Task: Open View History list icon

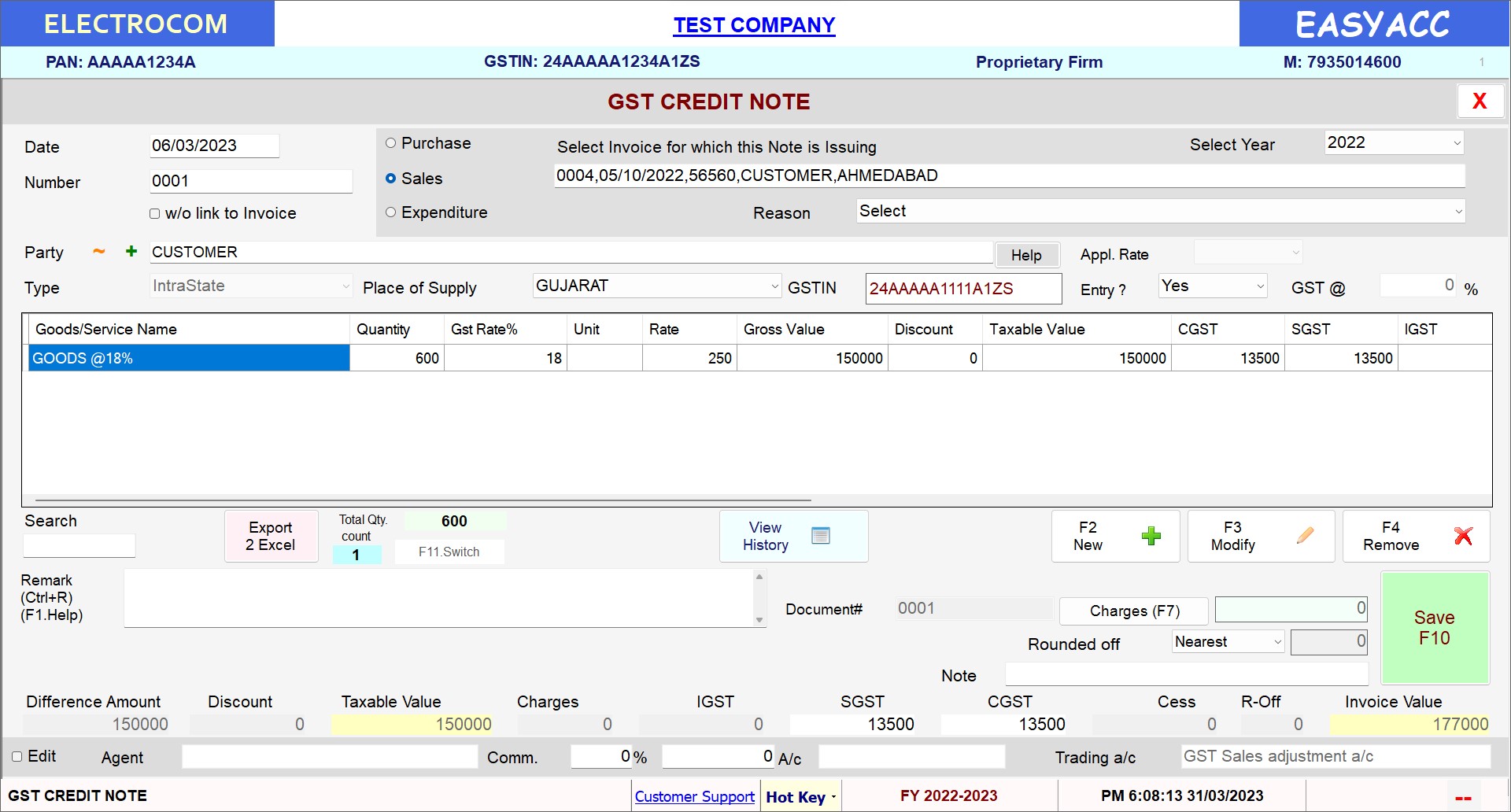Action: [x=820, y=536]
